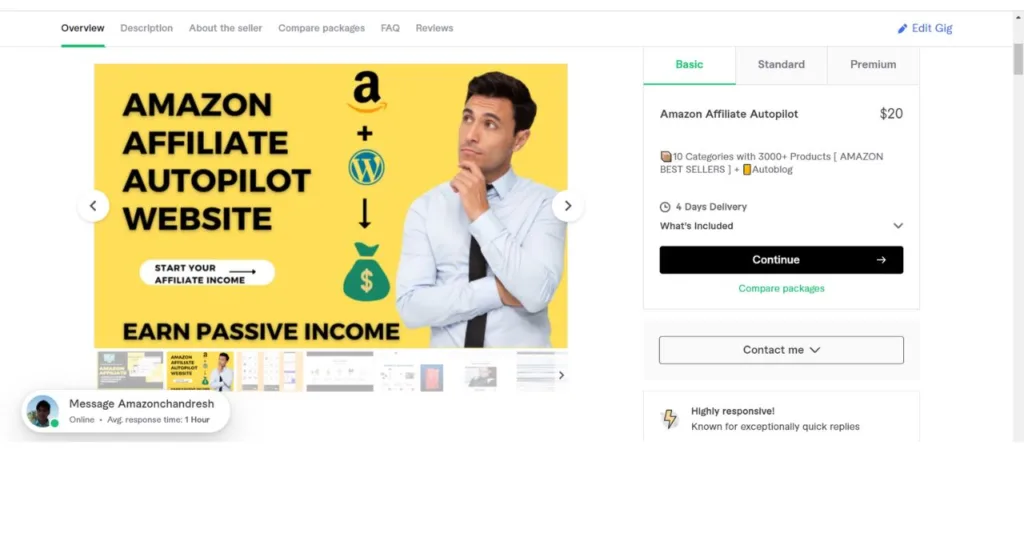Select the Basic package tab
1024x533 pixels.
pyautogui.click(x=689, y=65)
